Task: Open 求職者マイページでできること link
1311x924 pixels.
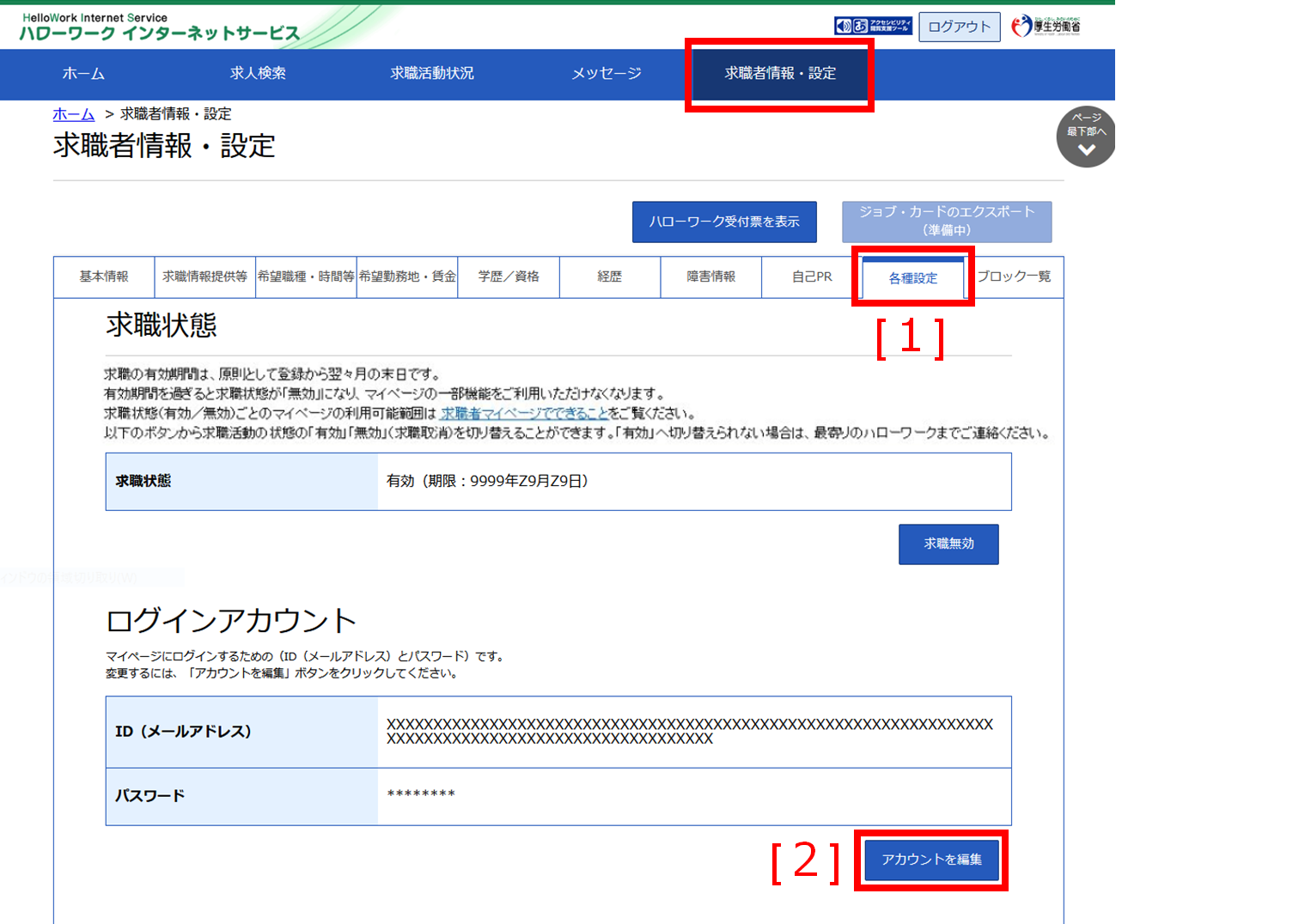Action: tap(524, 413)
